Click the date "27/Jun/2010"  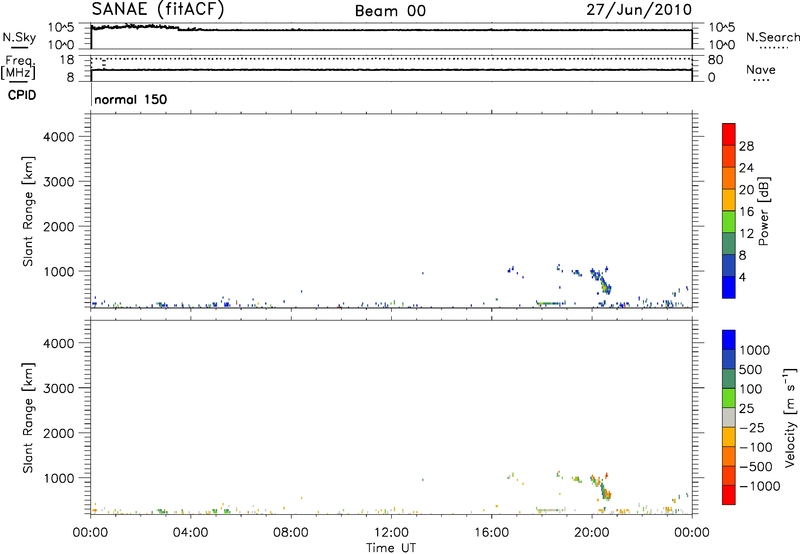pos(639,10)
